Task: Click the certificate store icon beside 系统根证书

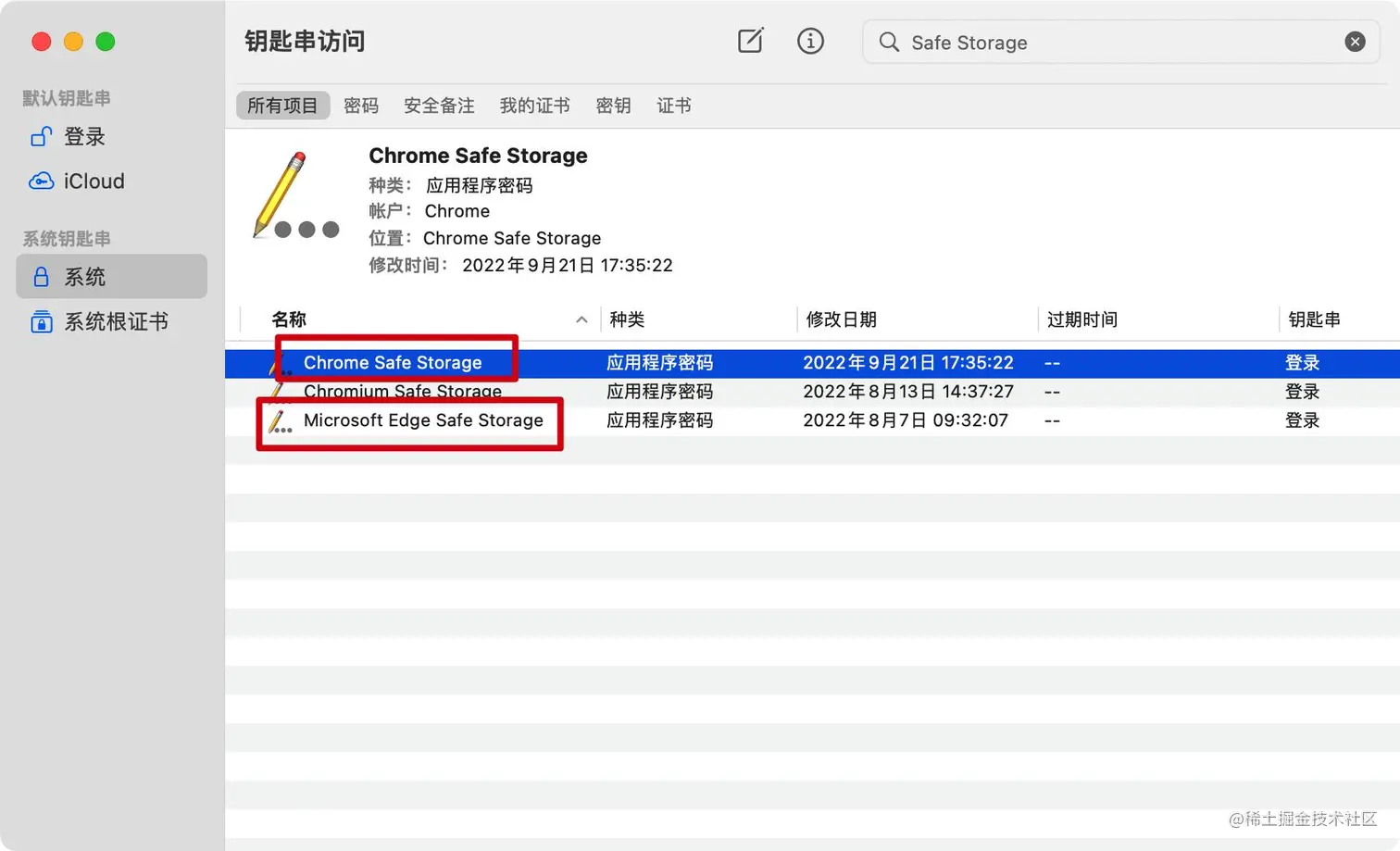Action: coord(41,321)
